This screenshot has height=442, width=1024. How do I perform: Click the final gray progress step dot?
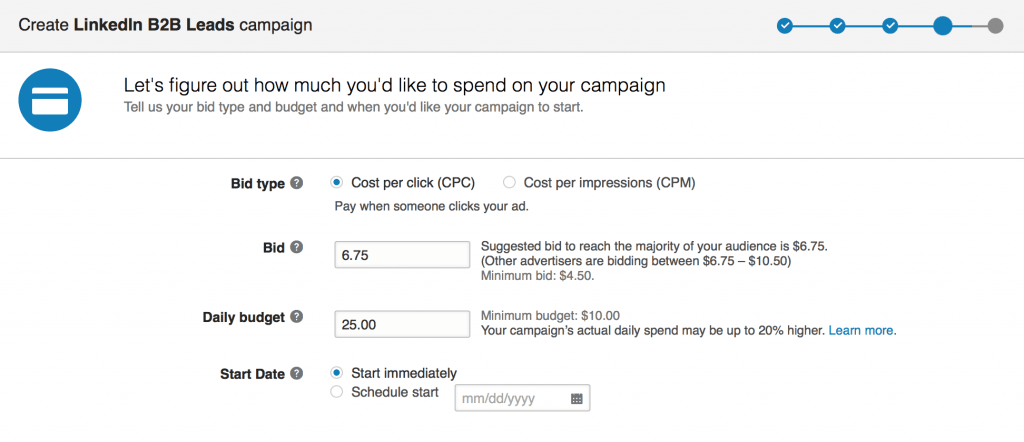pos(995,26)
